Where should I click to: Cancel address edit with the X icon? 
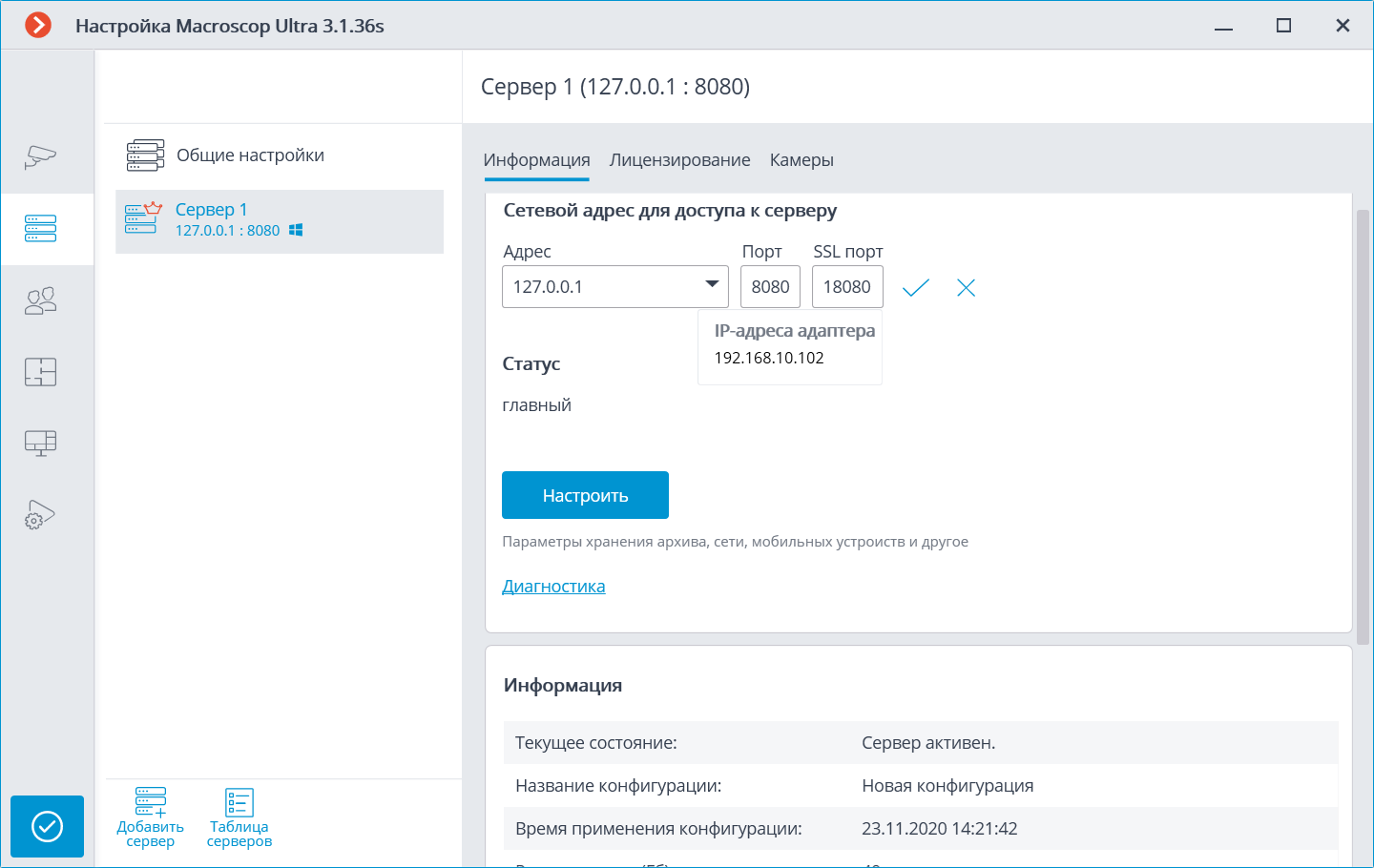pos(966,287)
